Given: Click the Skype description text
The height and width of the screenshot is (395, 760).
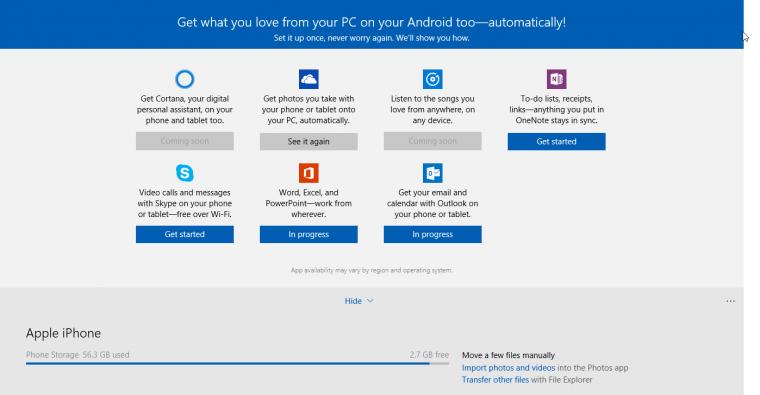Looking at the screenshot, I should click(x=185, y=203).
